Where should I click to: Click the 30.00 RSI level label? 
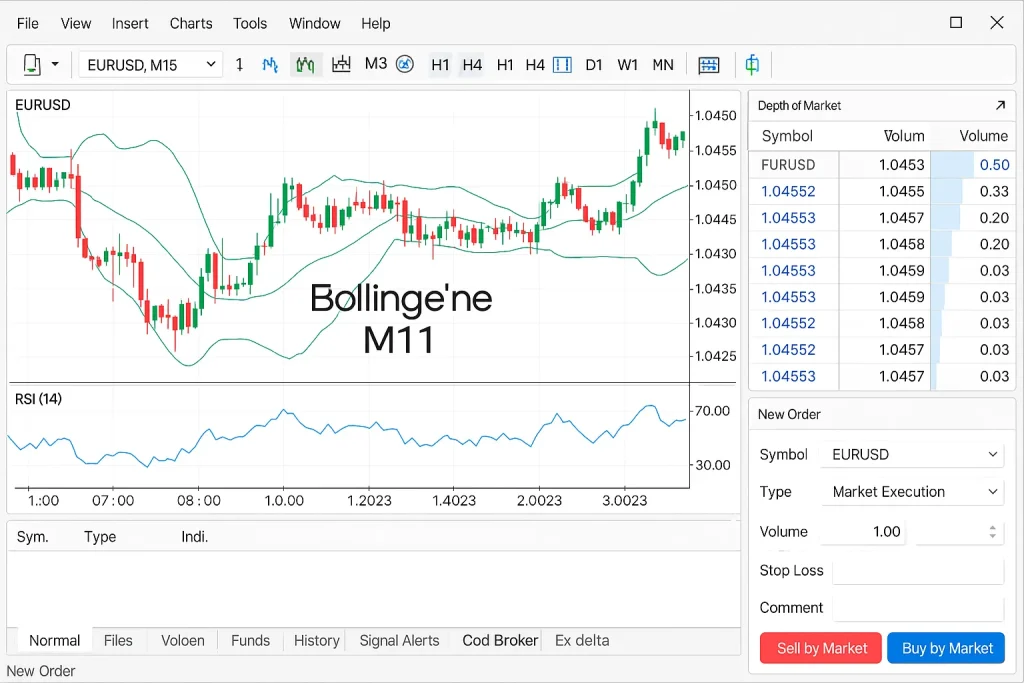pyautogui.click(x=712, y=465)
